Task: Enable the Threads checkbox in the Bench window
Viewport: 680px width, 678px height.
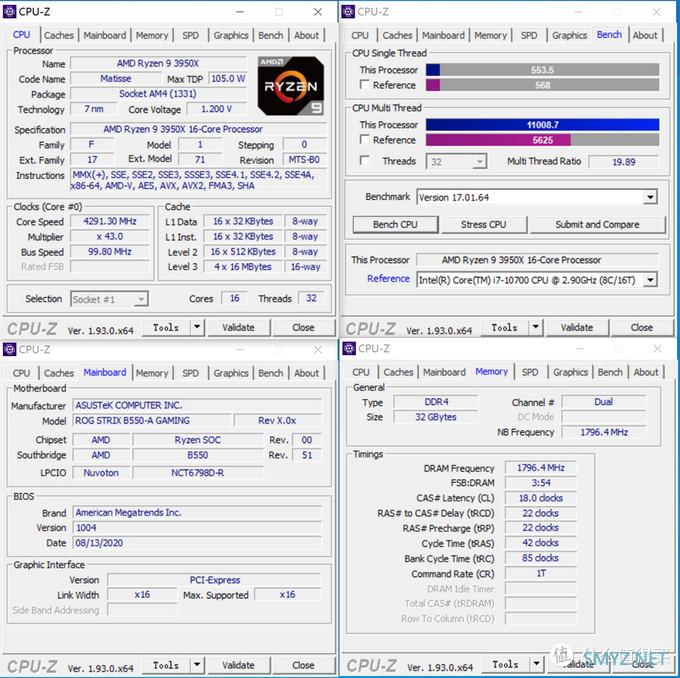Action: coord(365,160)
